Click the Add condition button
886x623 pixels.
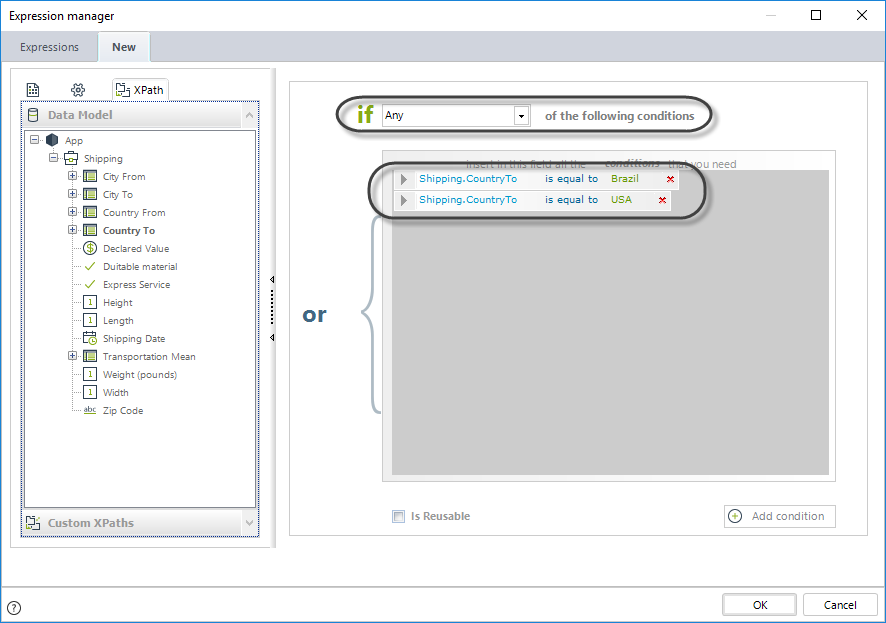pyautogui.click(x=779, y=516)
